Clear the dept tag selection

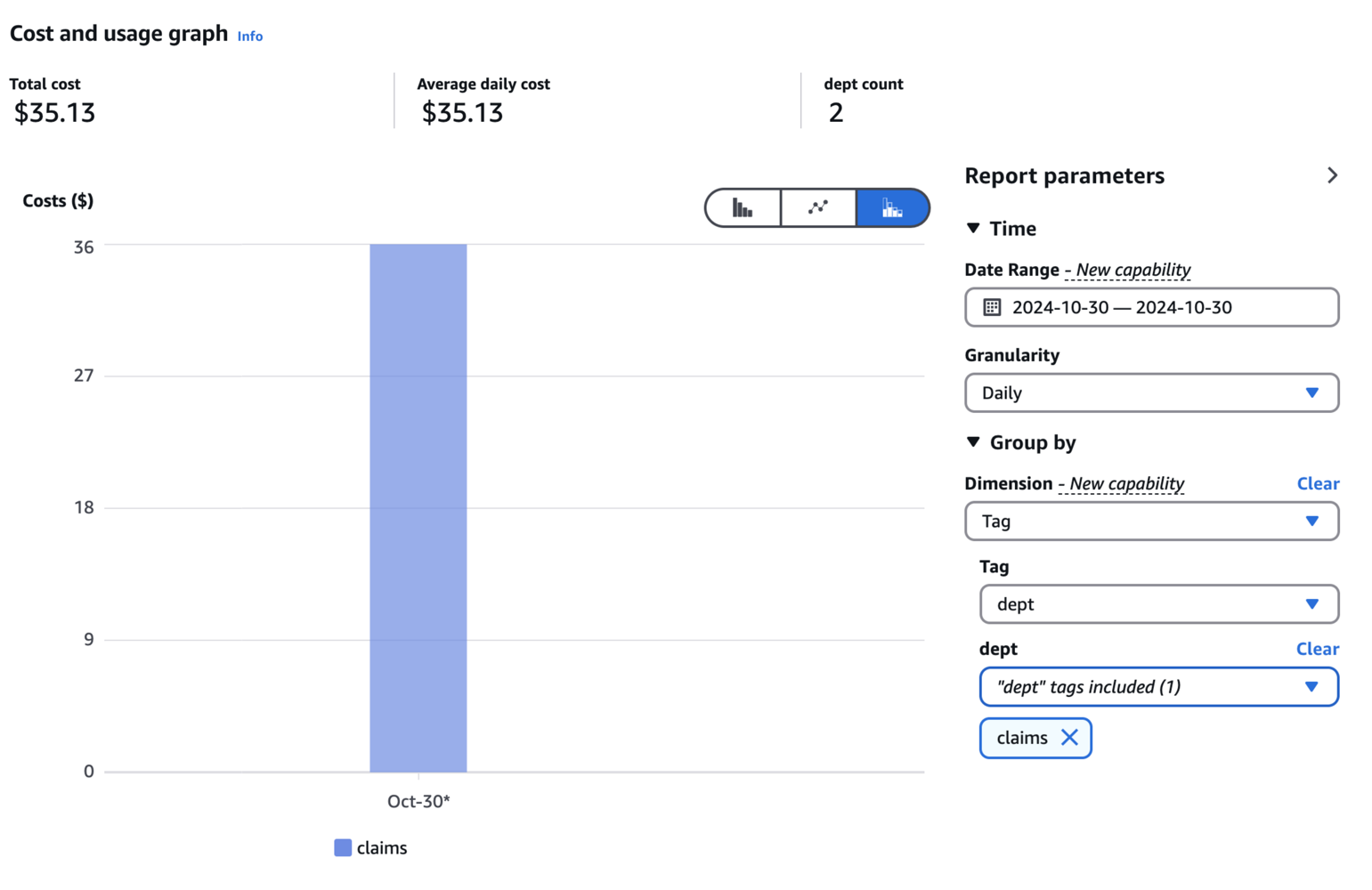click(1318, 649)
